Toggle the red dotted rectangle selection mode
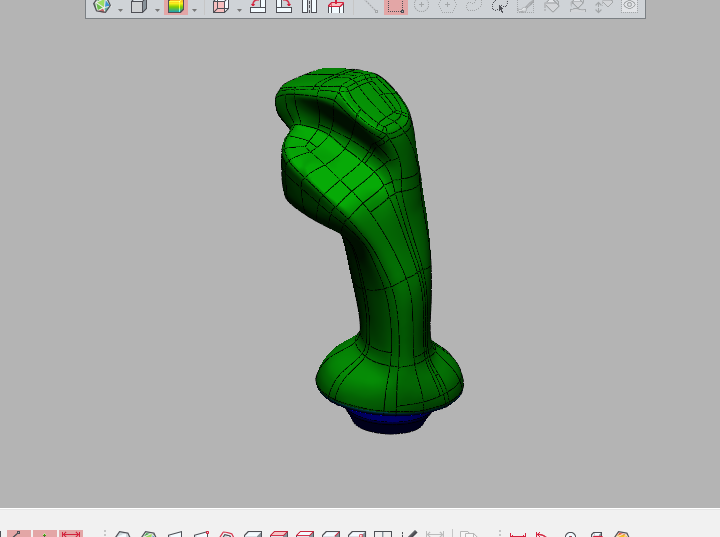The height and width of the screenshot is (537, 720). pos(396,7)
